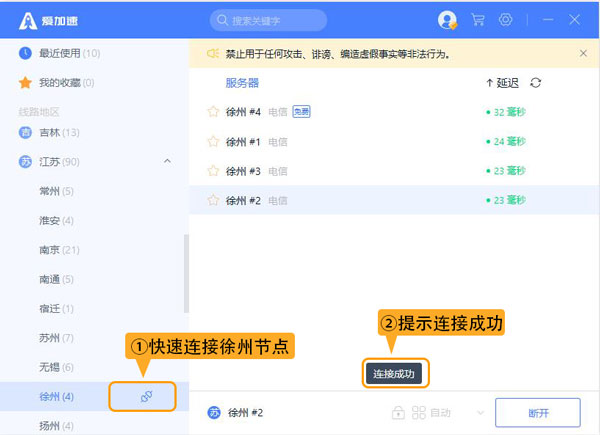
Task: Click the 免费 badge on 徐州 #4
Action: pos(302,111)
